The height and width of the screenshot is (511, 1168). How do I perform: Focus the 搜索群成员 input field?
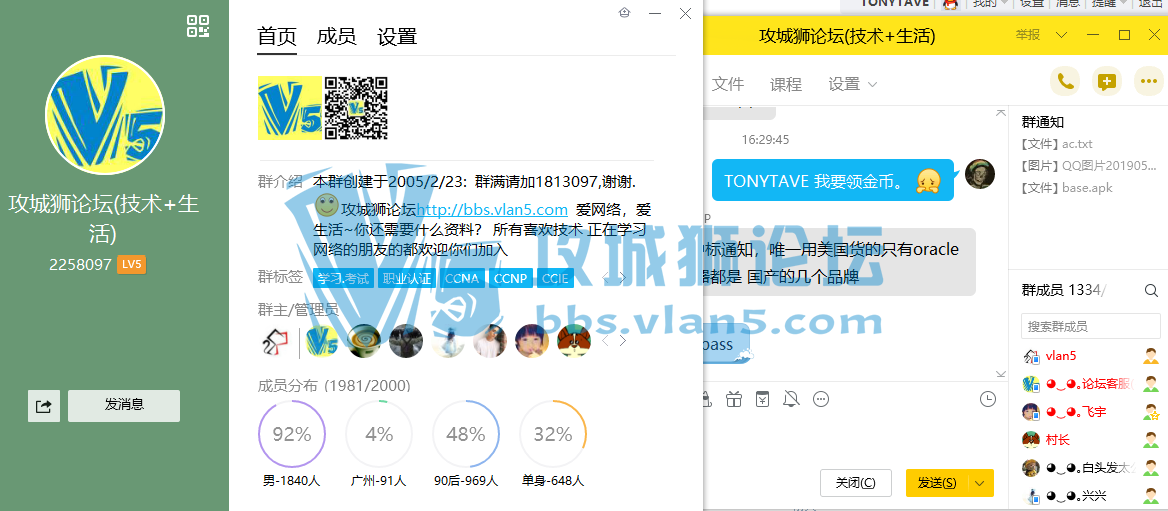pos(1091,326)
